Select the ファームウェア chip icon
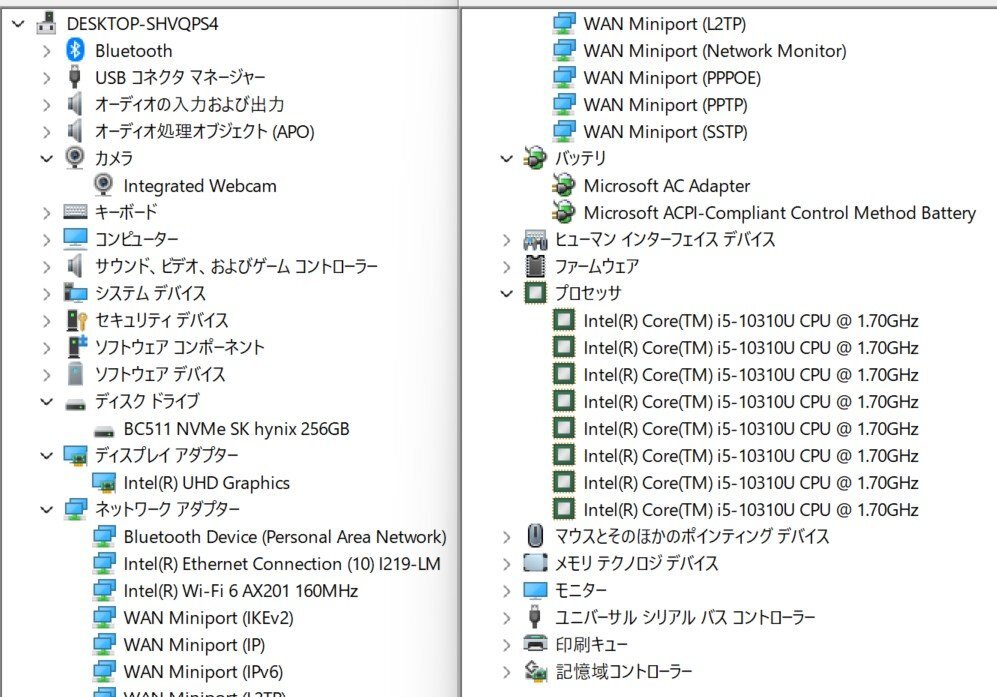The image size is (997, 697). pyautogui.click(x=535, y=266)
